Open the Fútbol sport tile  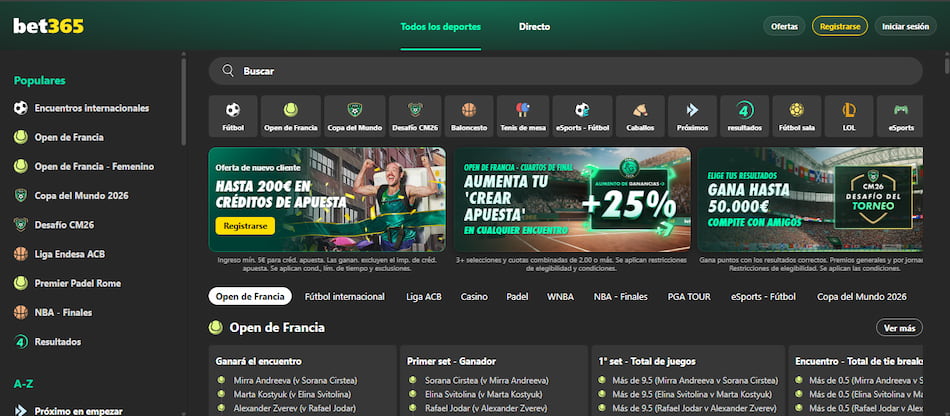click(x=233, y=116)
